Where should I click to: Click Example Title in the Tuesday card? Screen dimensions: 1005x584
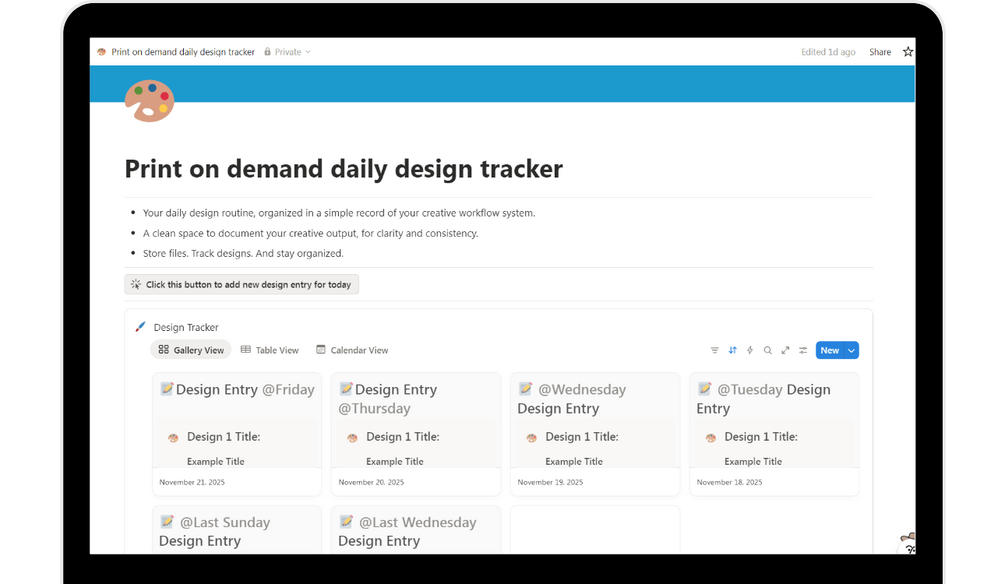click(753, 462)
